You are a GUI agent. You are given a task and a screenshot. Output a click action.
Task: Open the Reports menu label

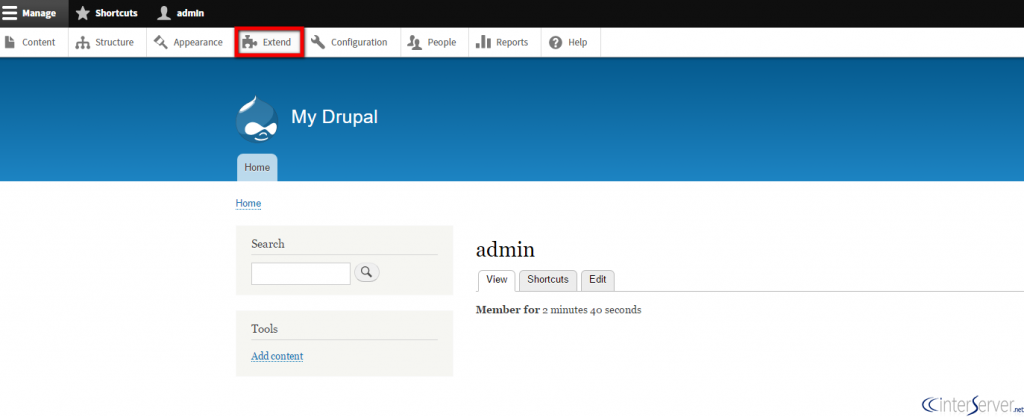(x=512, y=42)
